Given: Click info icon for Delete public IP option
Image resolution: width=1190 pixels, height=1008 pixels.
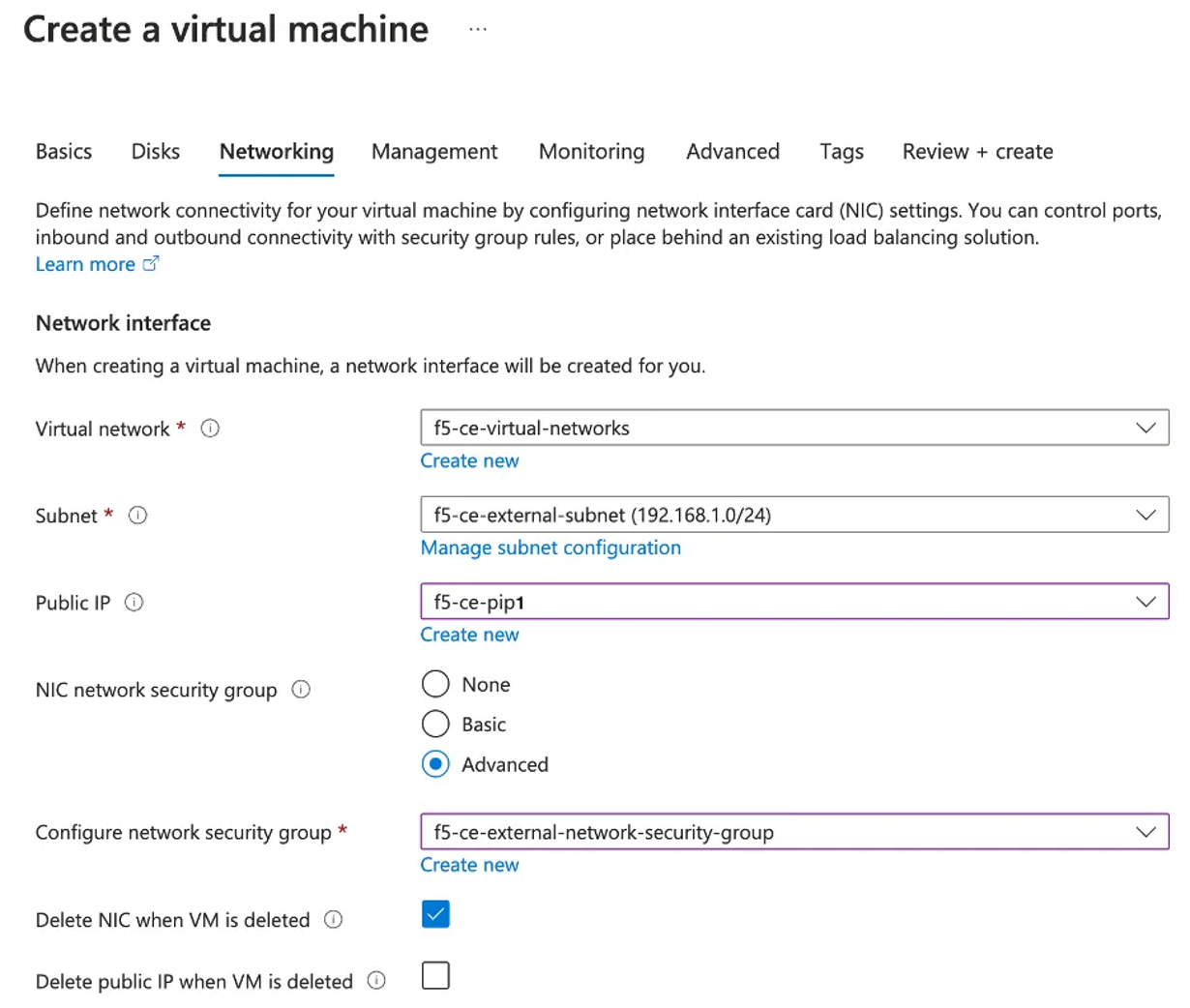Looking at the screenshot, I should click(376, 981).
